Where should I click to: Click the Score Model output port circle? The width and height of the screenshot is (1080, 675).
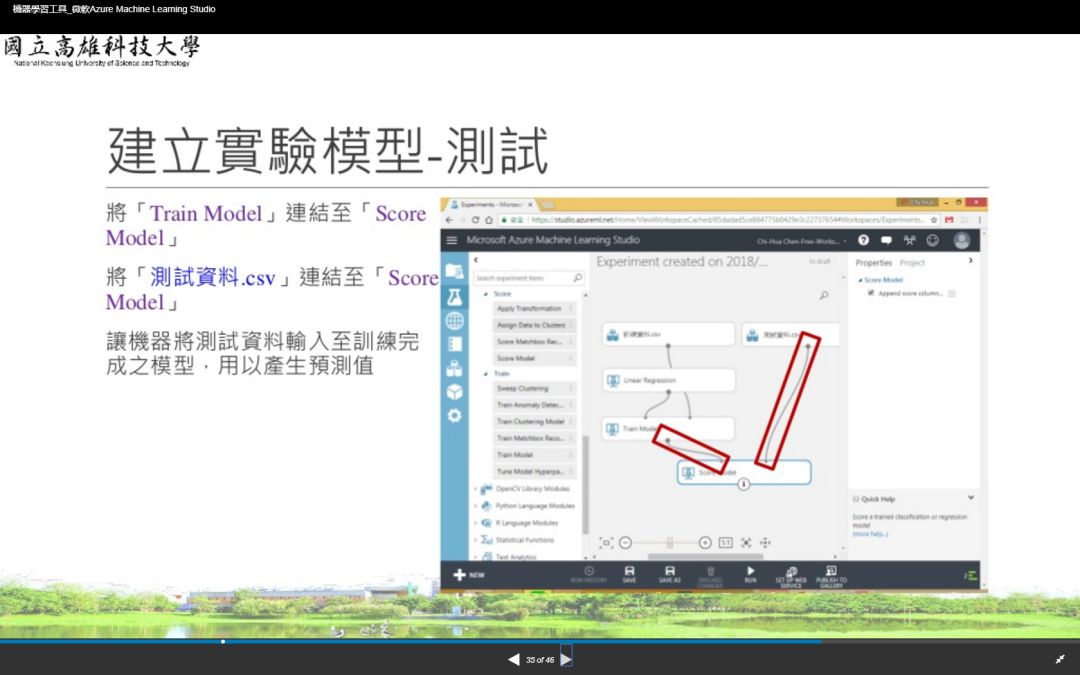click(x=744, y=484)
